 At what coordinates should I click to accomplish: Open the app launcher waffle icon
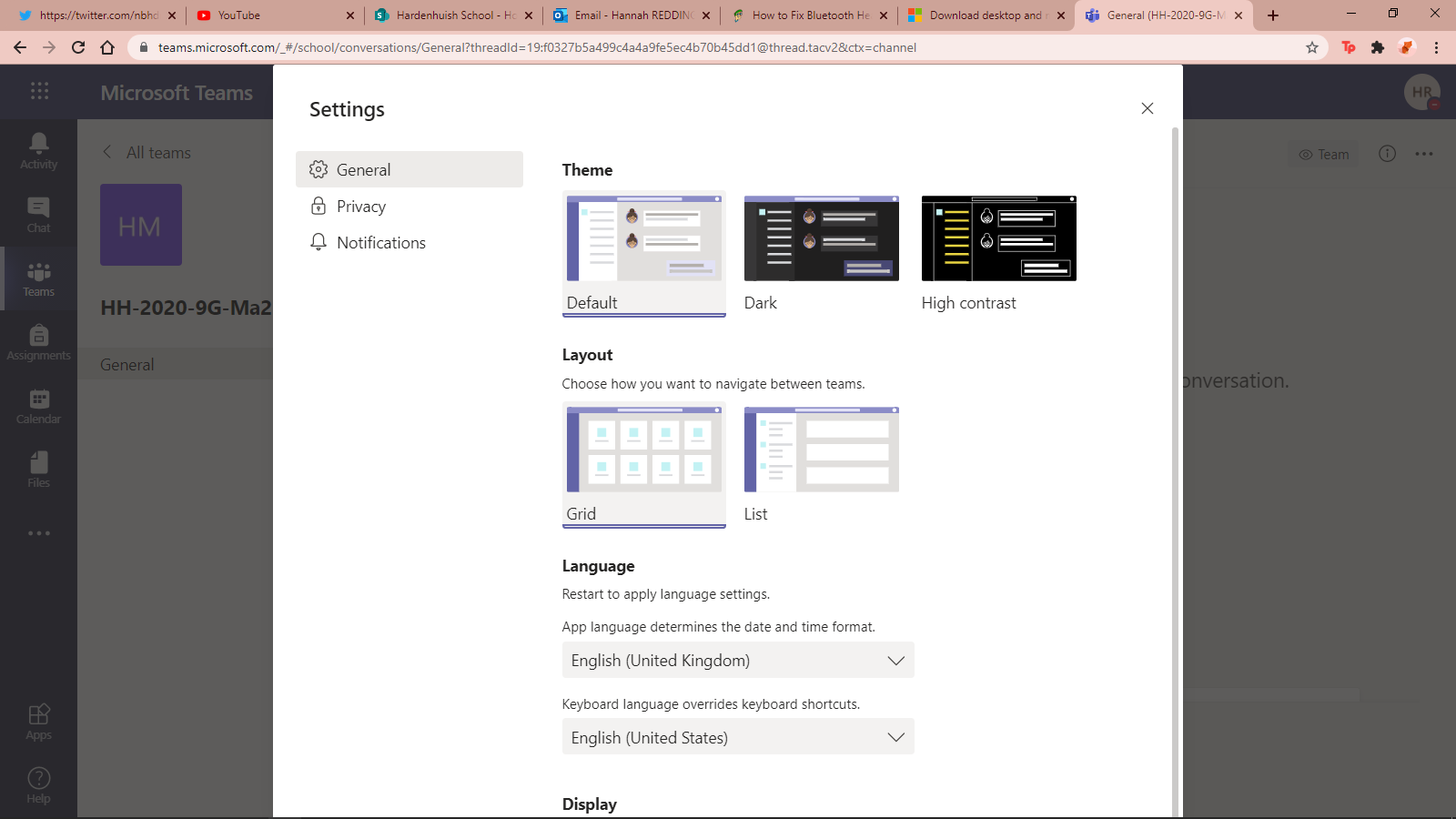tap(39, 91)
